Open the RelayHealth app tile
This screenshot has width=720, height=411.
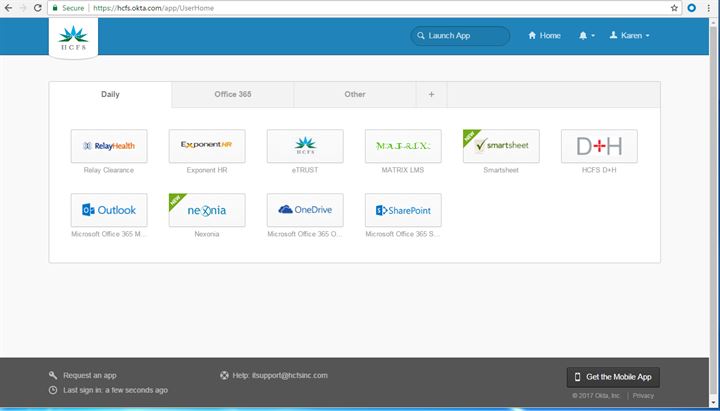coord(109,146)
